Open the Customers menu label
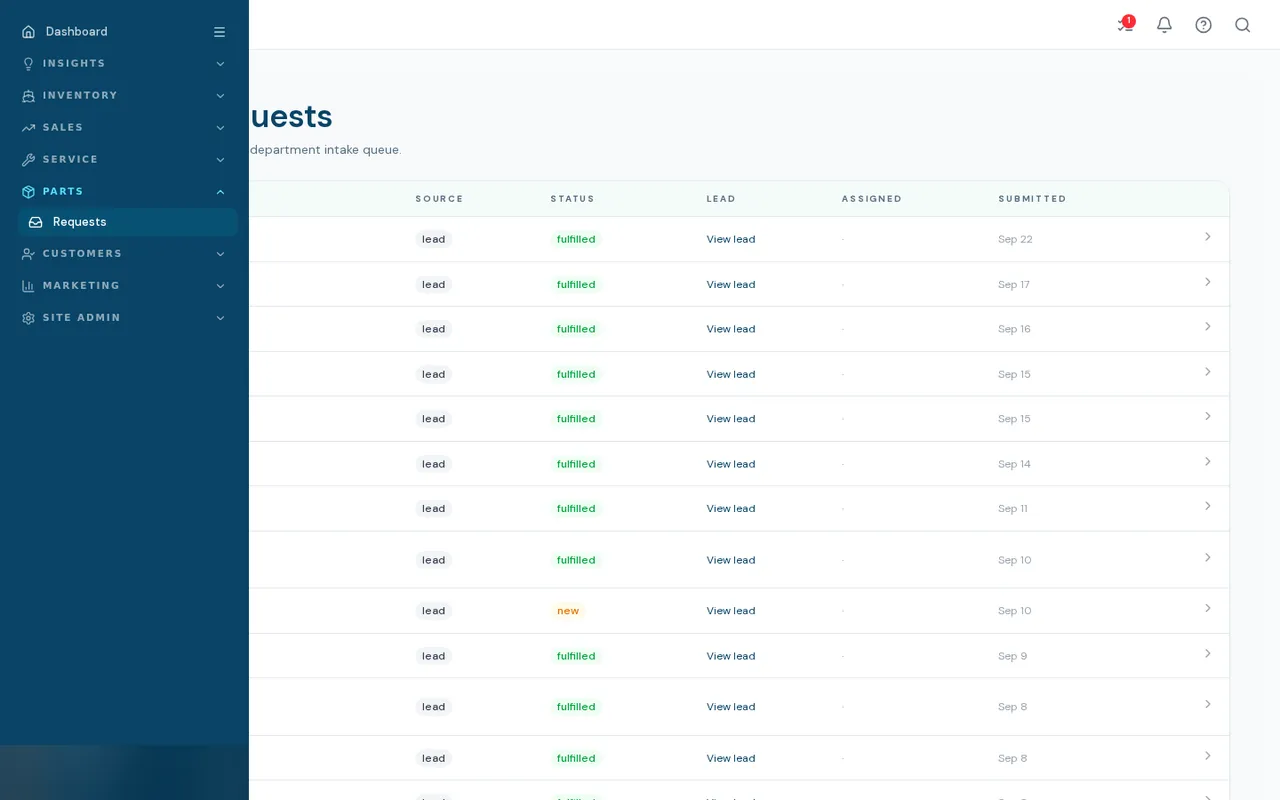Viewport: 1280px width, 800px height. coord(82,254)
